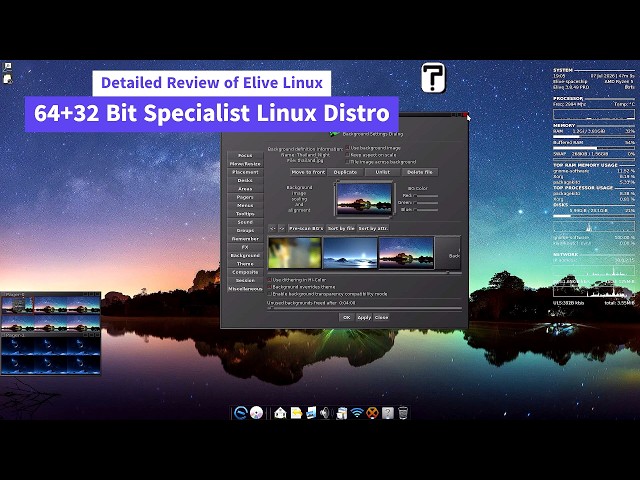Adjust the Green BG color slider
Image resolution: width=640 pixels, height=480 pixels.
coord(425,203)
